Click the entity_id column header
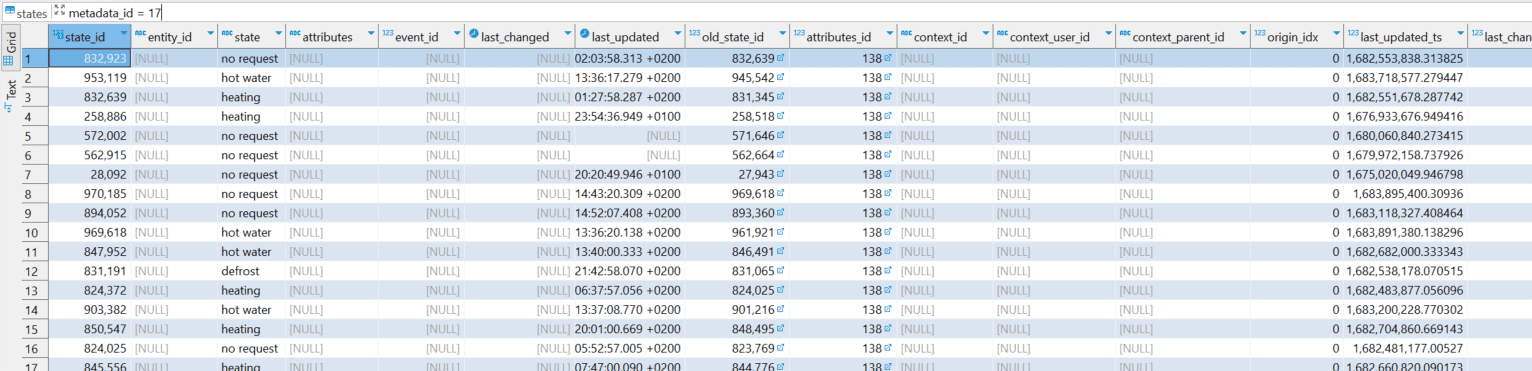This screenshot has width=1532, height=371. coord(174,37)
